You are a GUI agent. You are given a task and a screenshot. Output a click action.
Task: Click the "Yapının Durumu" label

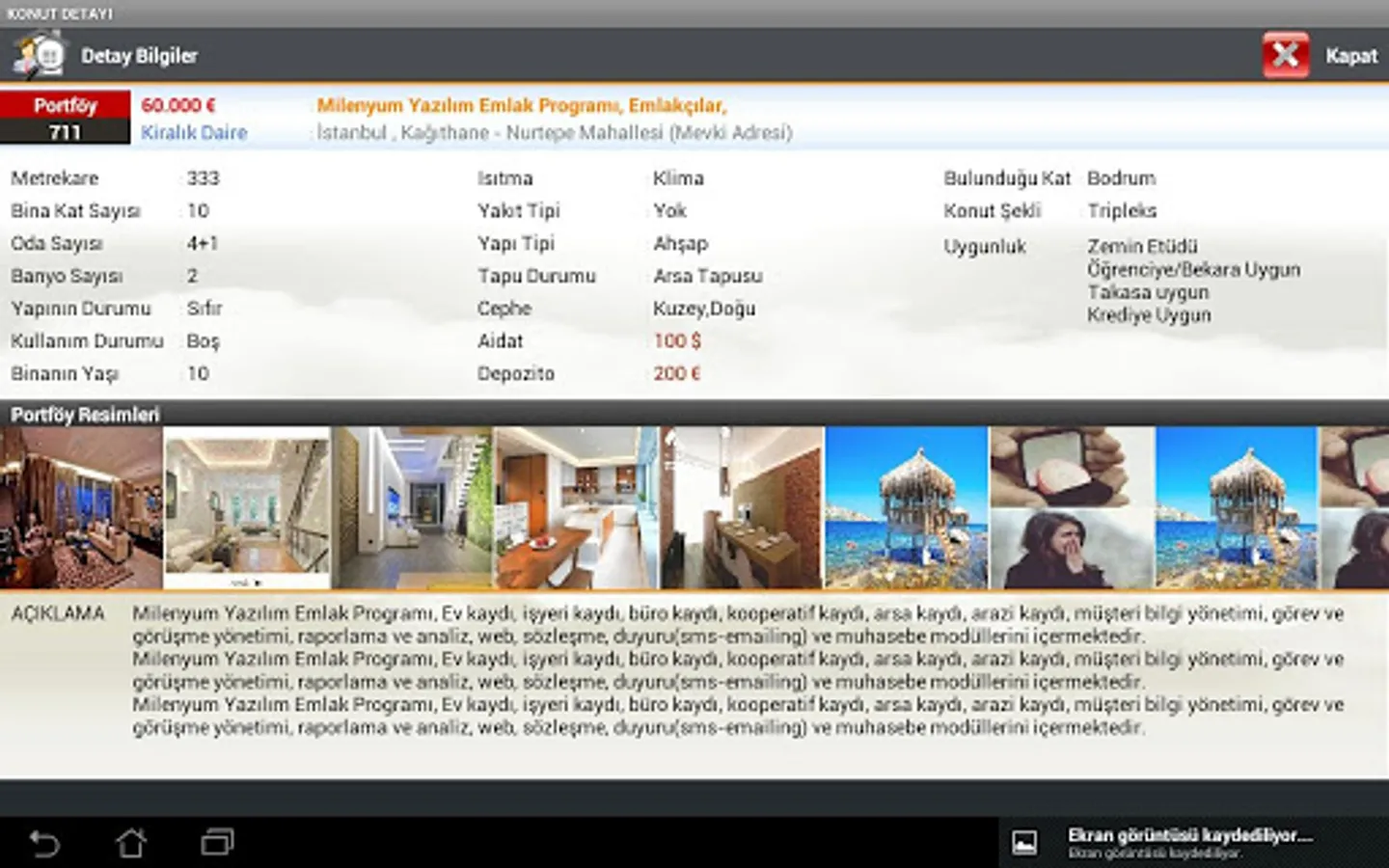pos(81,309)
